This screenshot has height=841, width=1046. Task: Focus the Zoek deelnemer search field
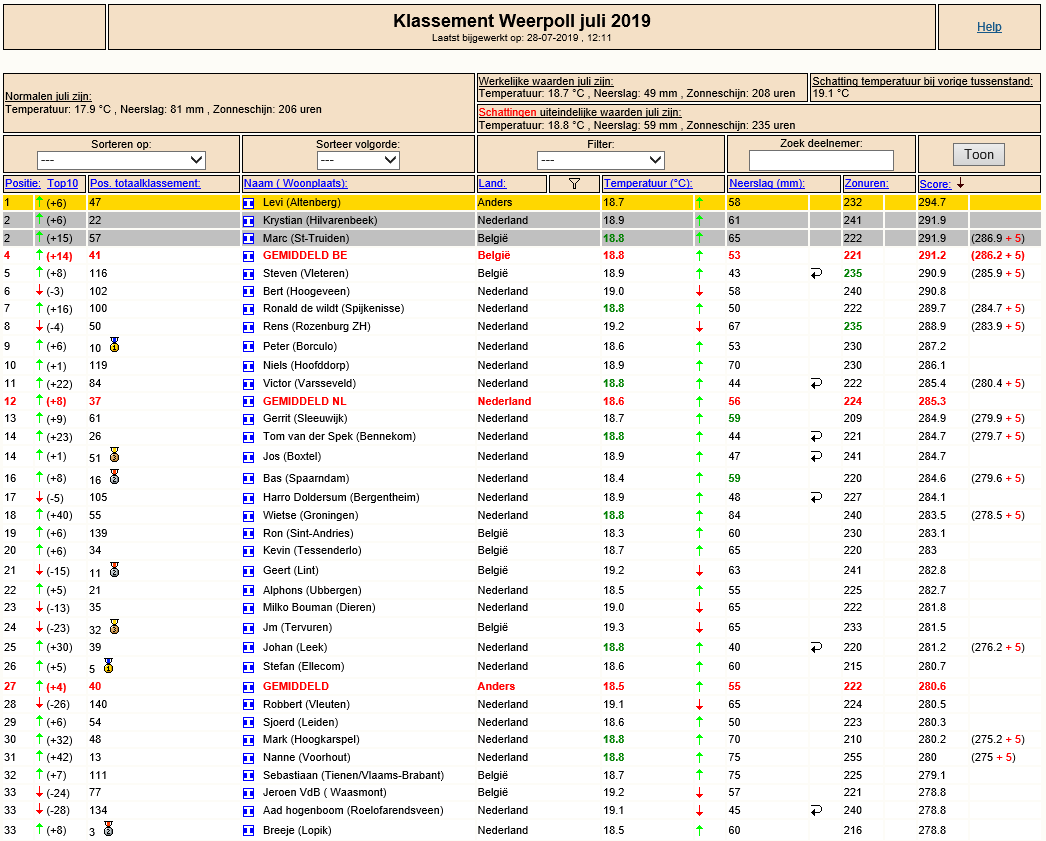coord(821,160)
